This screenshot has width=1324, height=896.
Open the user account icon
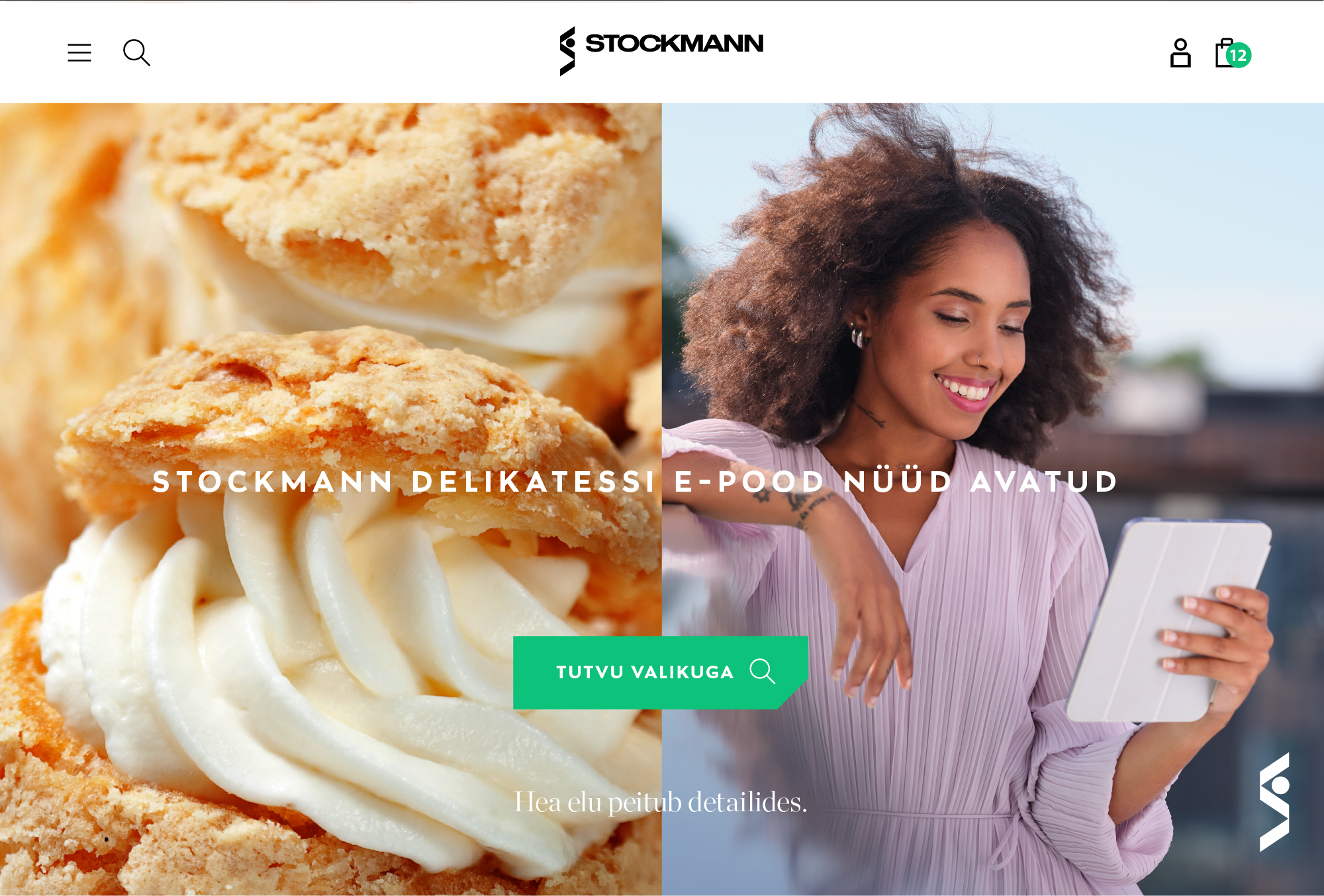tap(1180, 53)
